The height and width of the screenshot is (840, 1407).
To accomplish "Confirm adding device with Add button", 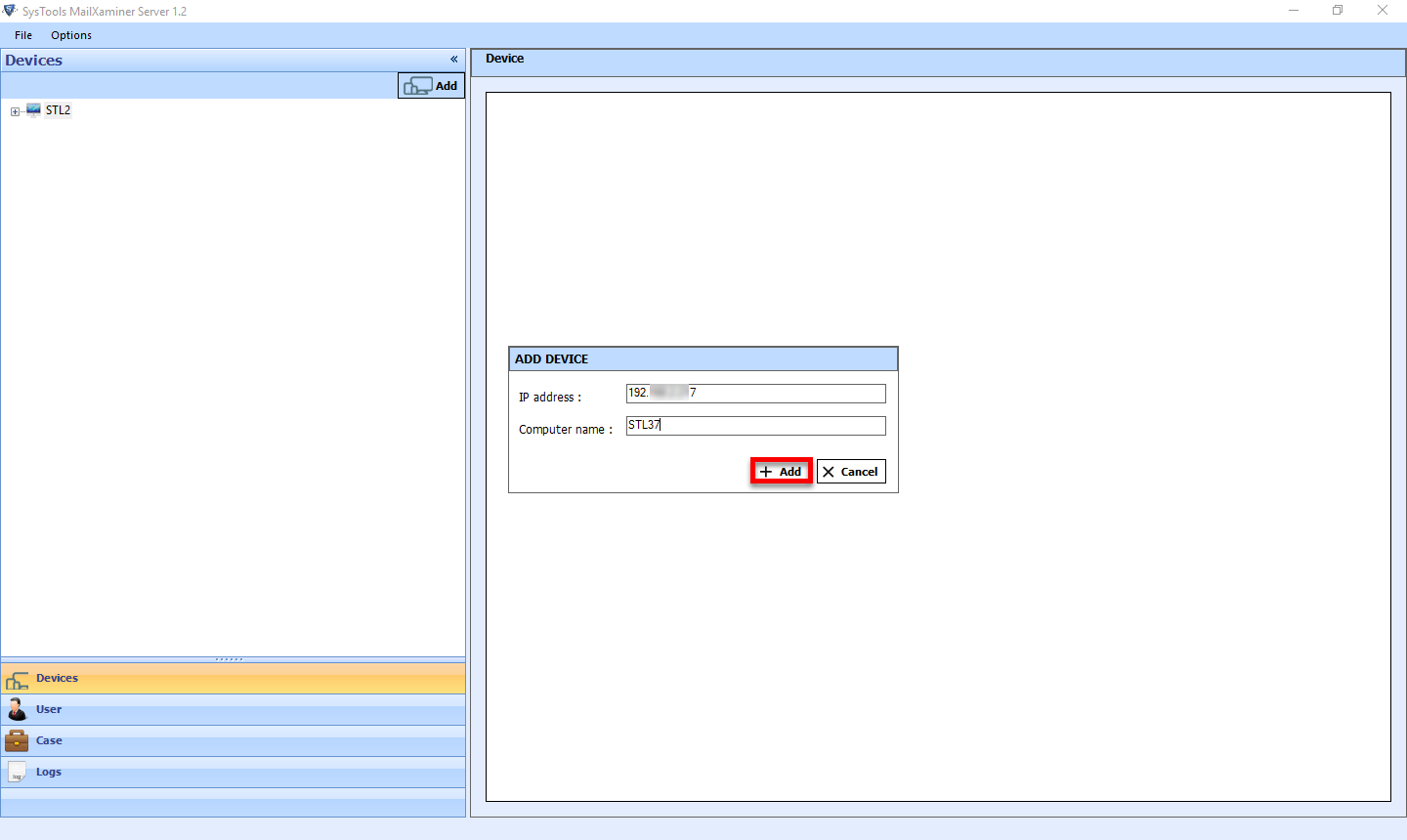I will (781, 472).
